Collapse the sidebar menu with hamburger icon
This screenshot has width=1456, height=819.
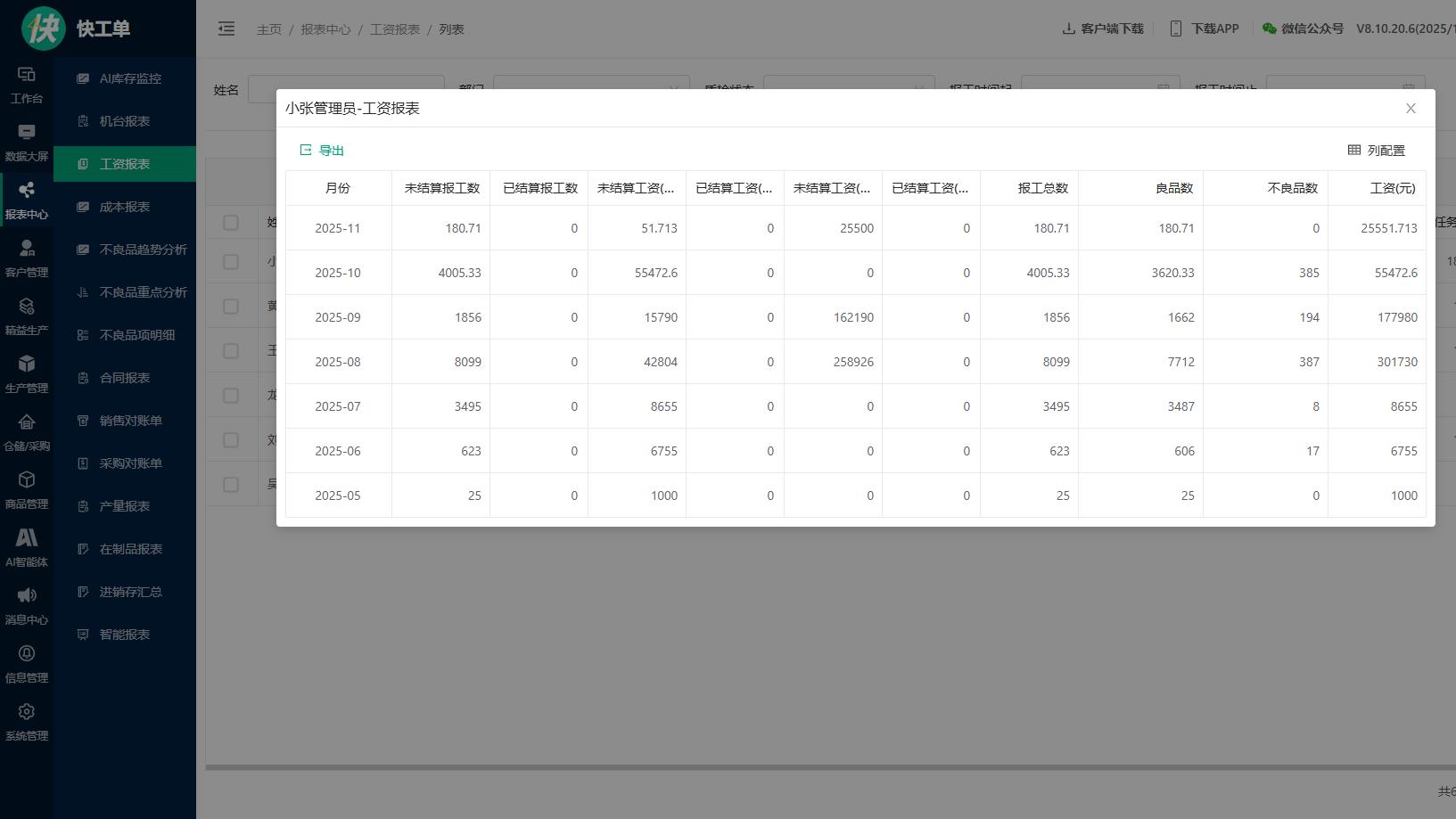[226, 29]
